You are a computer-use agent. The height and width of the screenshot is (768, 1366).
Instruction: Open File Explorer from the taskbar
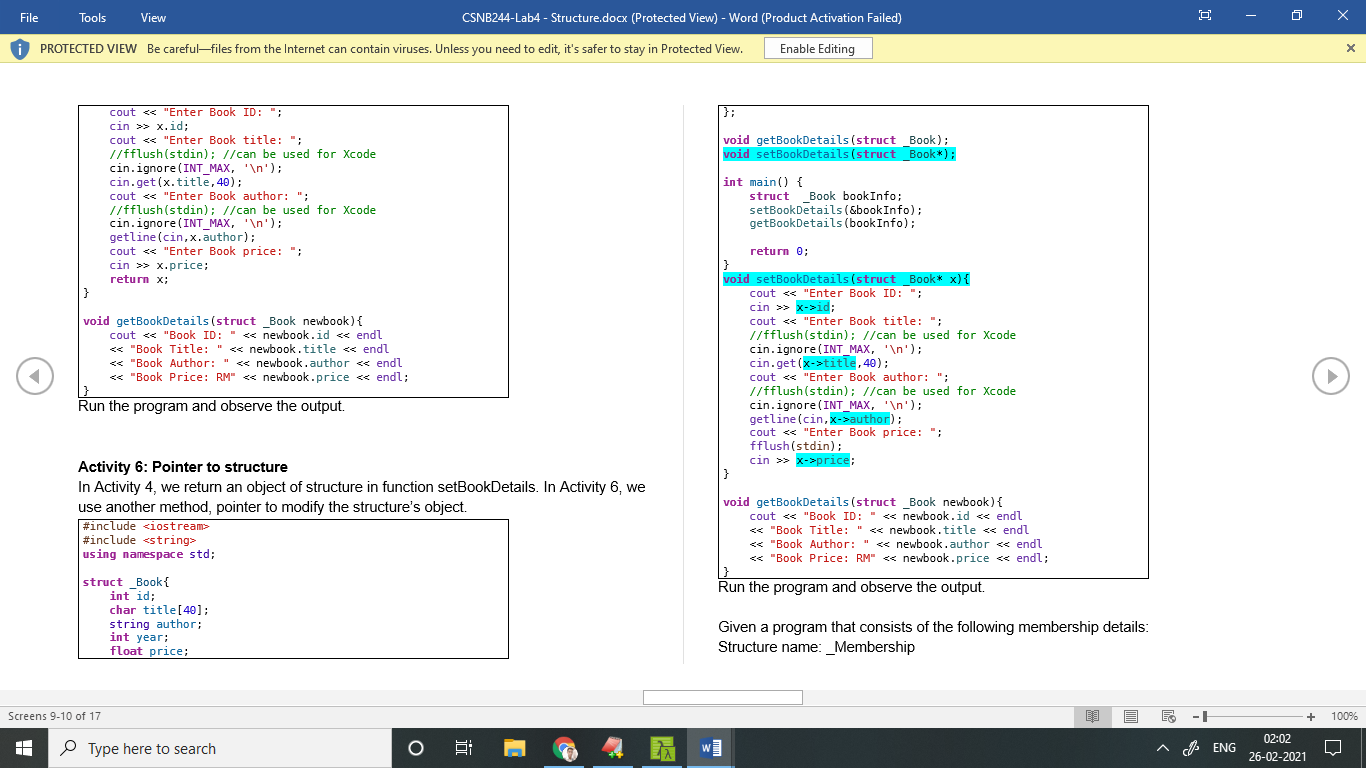(x=514, y=748)
